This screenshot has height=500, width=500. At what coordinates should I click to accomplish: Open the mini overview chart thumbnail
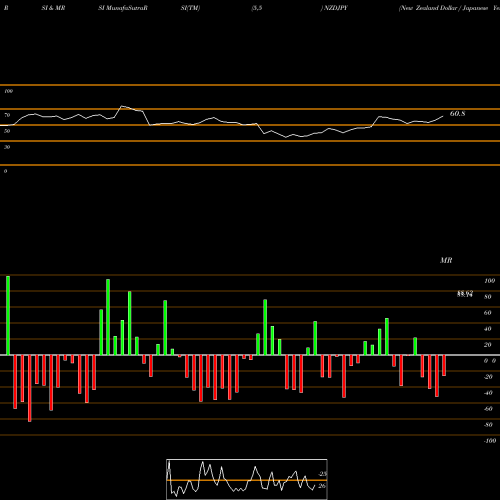click(x=247, y=479)
